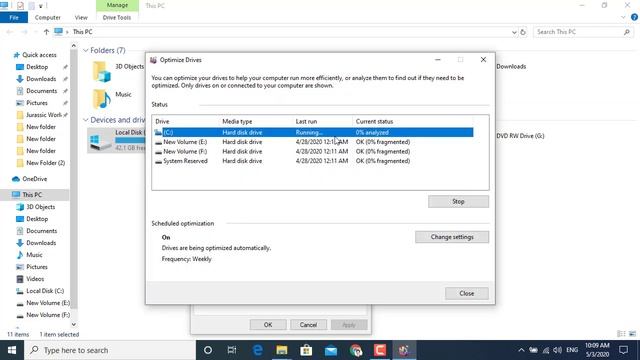Select OneDrive in navigation pane

[34, 179]
